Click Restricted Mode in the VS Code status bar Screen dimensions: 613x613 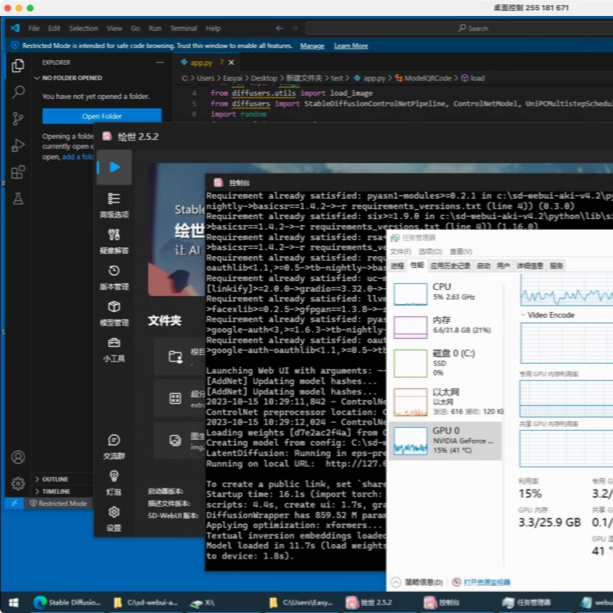pos(59,503)
